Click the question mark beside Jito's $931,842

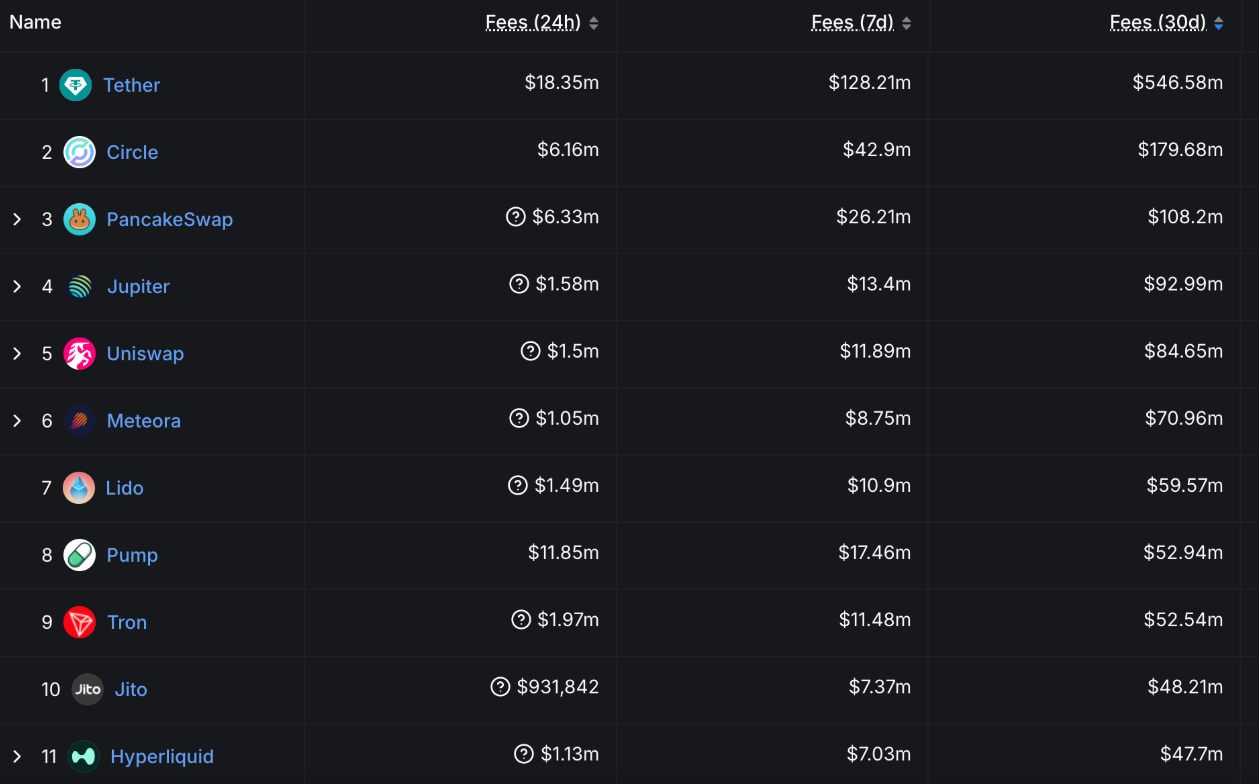click(x=501, y=687)
